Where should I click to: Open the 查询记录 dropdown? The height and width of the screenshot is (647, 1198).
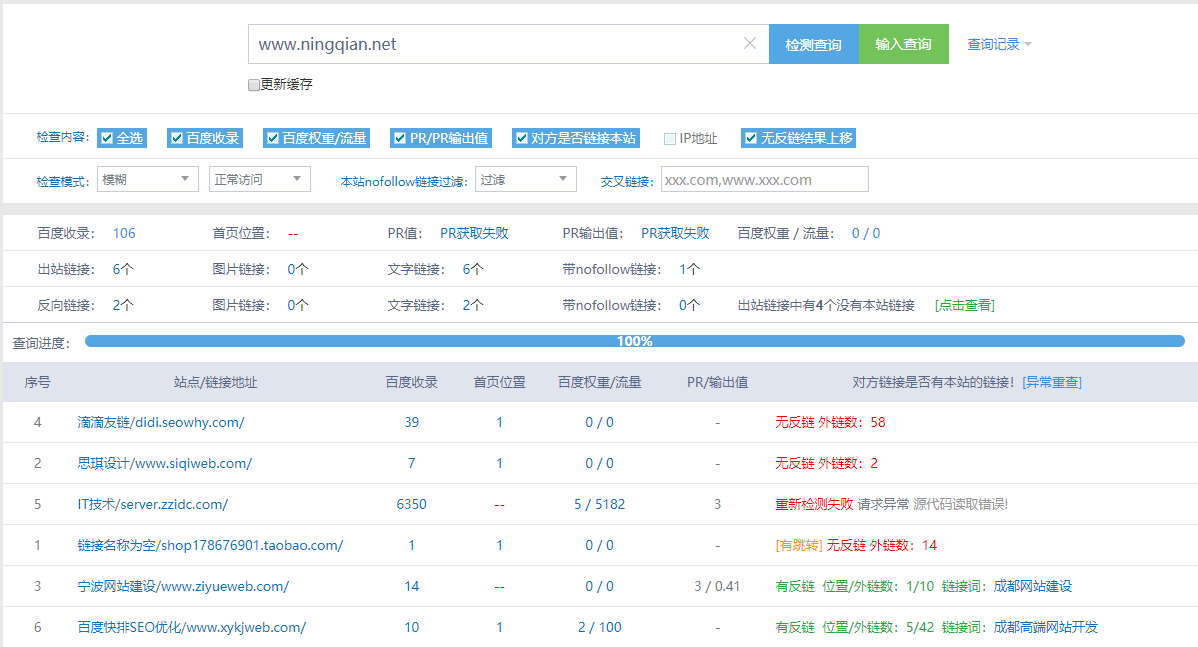point(999,44)
